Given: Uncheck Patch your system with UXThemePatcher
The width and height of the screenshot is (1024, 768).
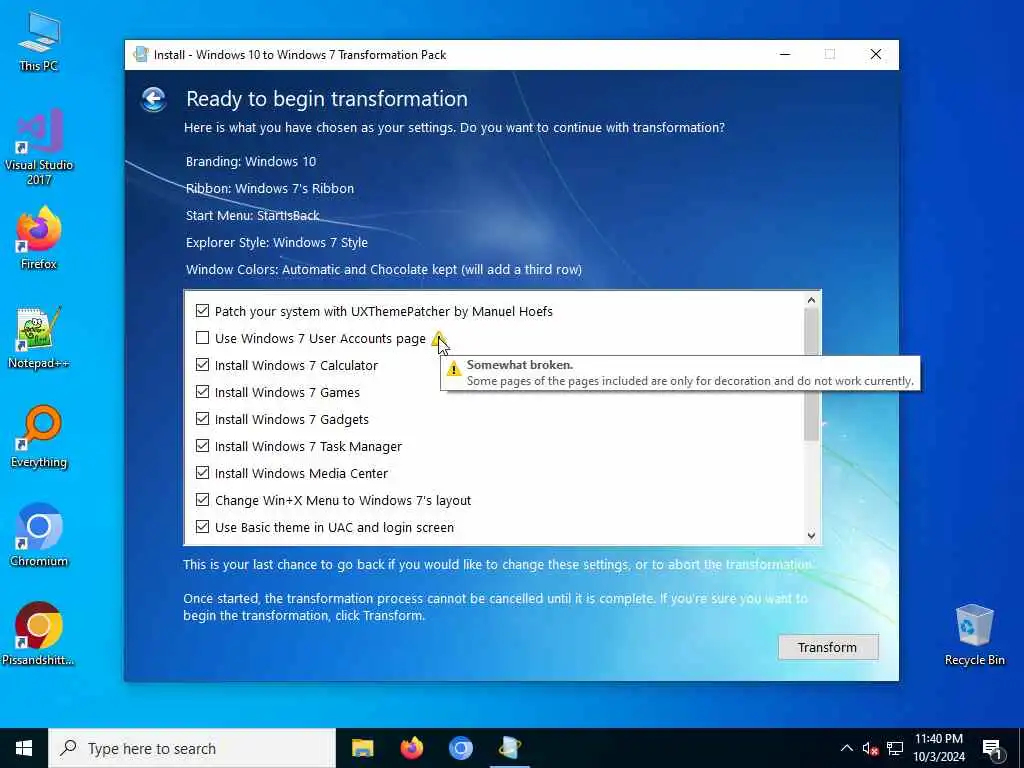Looking at the screenshot, I should [x=202, y=311].
